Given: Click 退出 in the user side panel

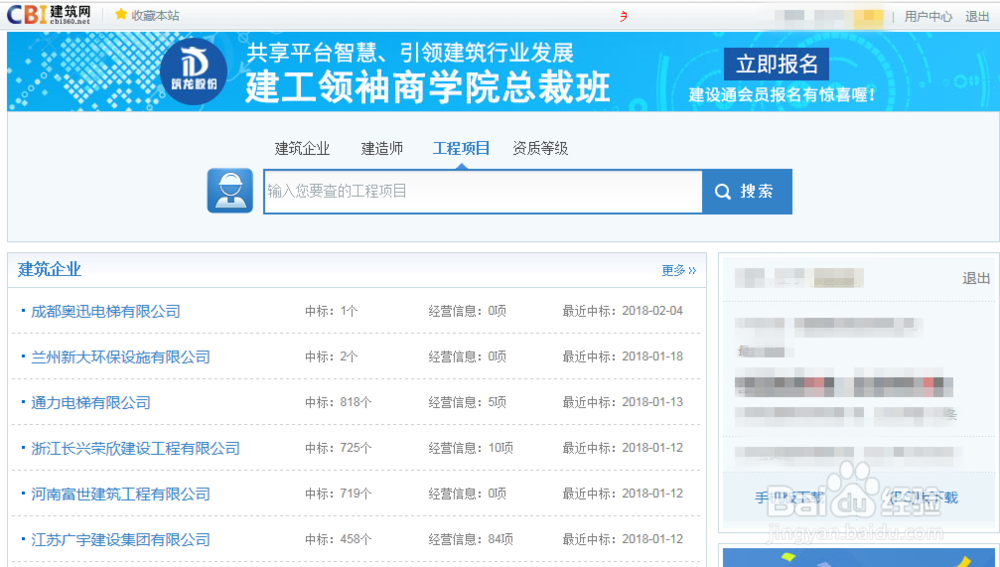Looking at the screenshot, I should click(976, 278).
